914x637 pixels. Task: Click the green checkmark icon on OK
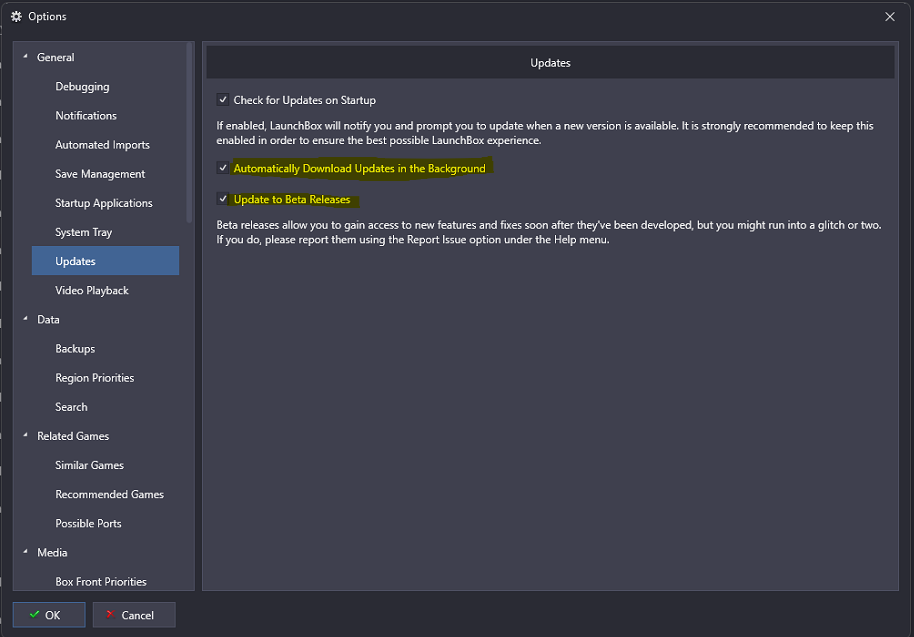(34, 614)
